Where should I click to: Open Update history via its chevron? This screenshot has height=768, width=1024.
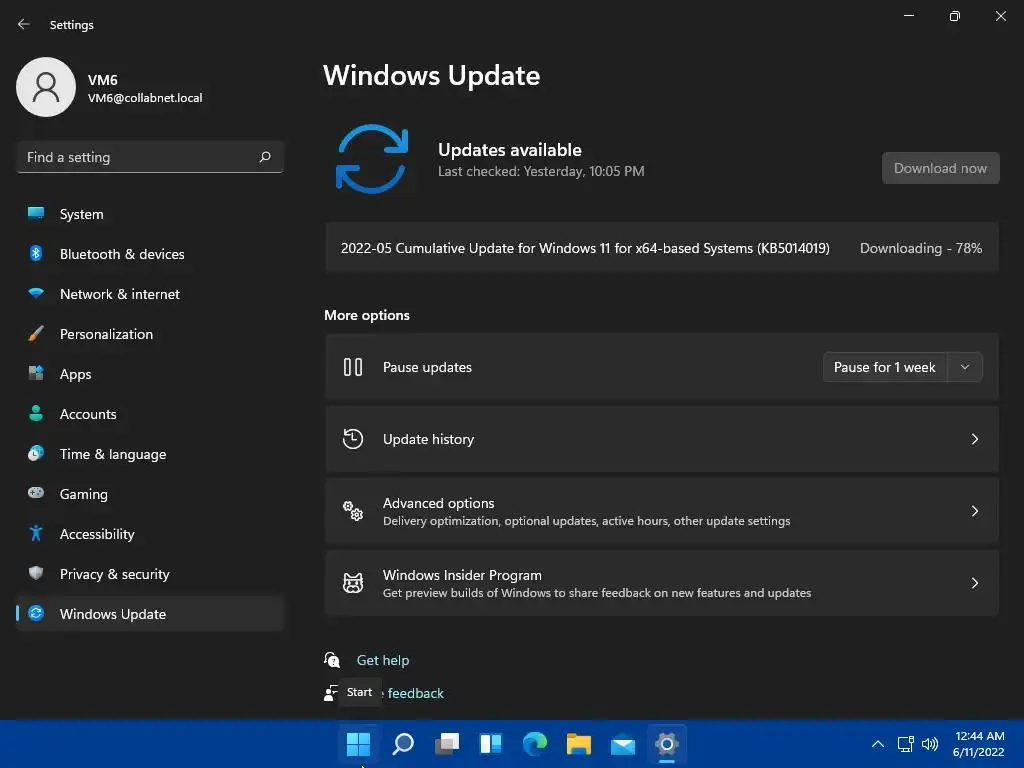point(974,439)
